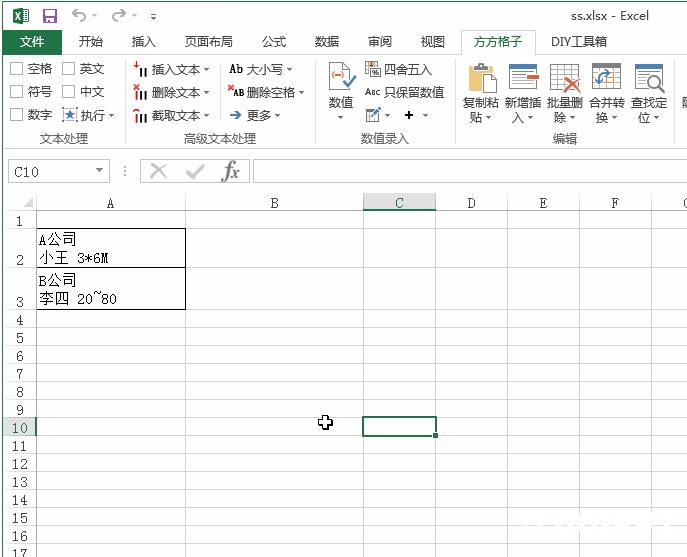Expand the 数值 button dropdown arrow
Viewport: 687px width, 557px height.
pyautogui.click(x=340, y=117)
